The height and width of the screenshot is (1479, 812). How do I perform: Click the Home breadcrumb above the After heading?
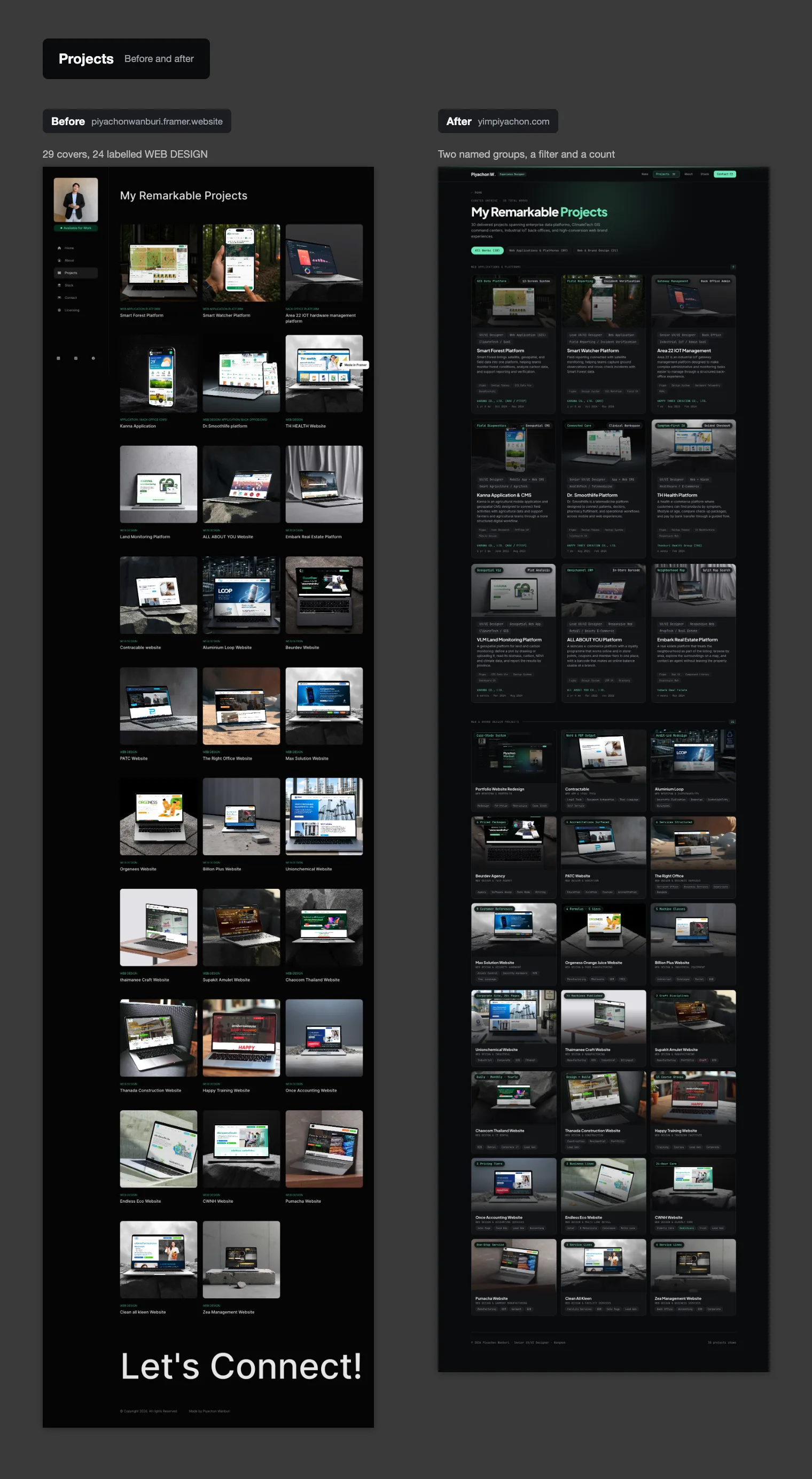click(478, 192)
